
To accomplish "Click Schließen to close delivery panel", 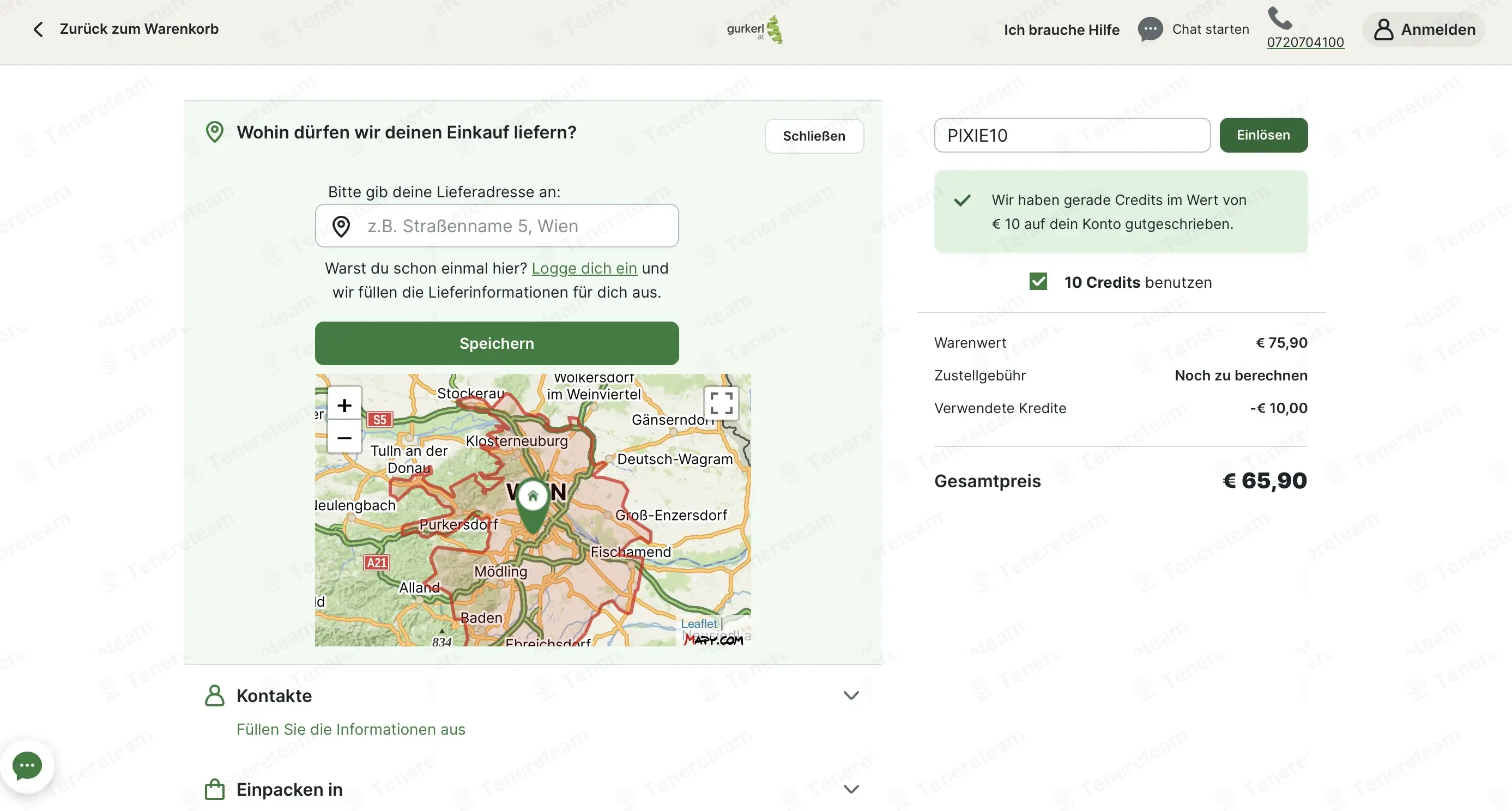I will [x=814, y=136].
